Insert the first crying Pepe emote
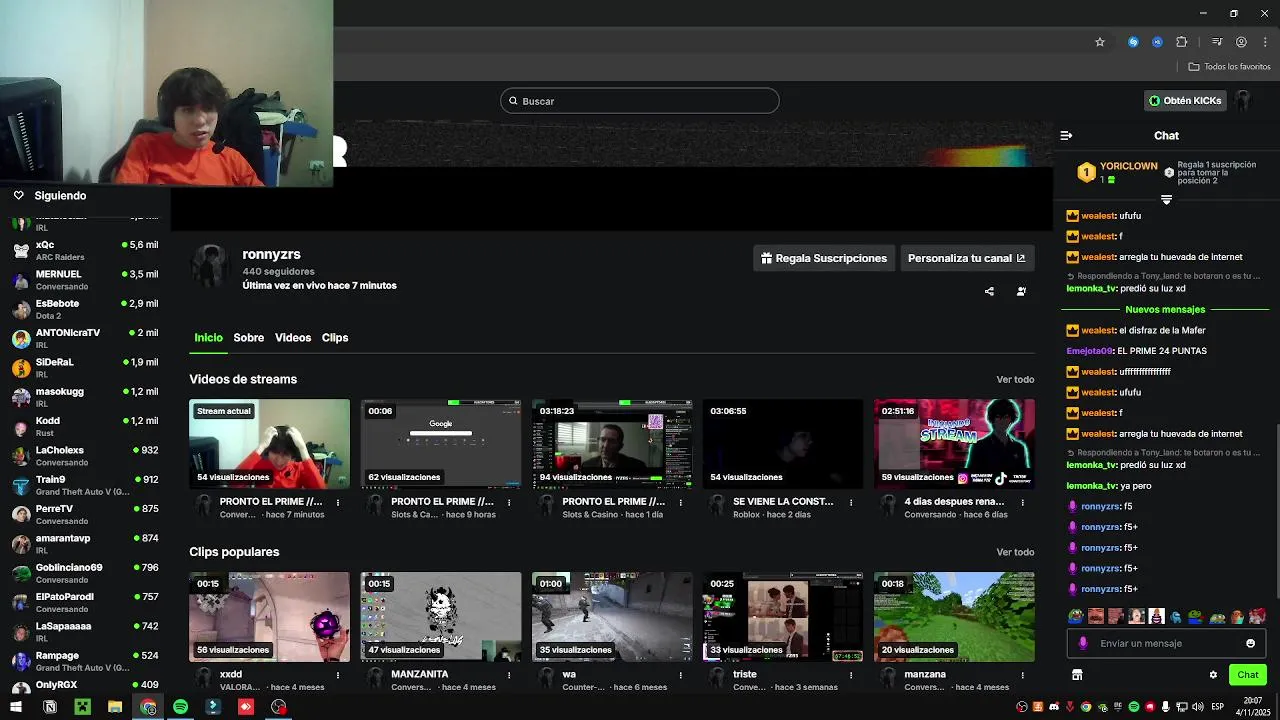The image size is (1280, 720). tap(1076, 616)
